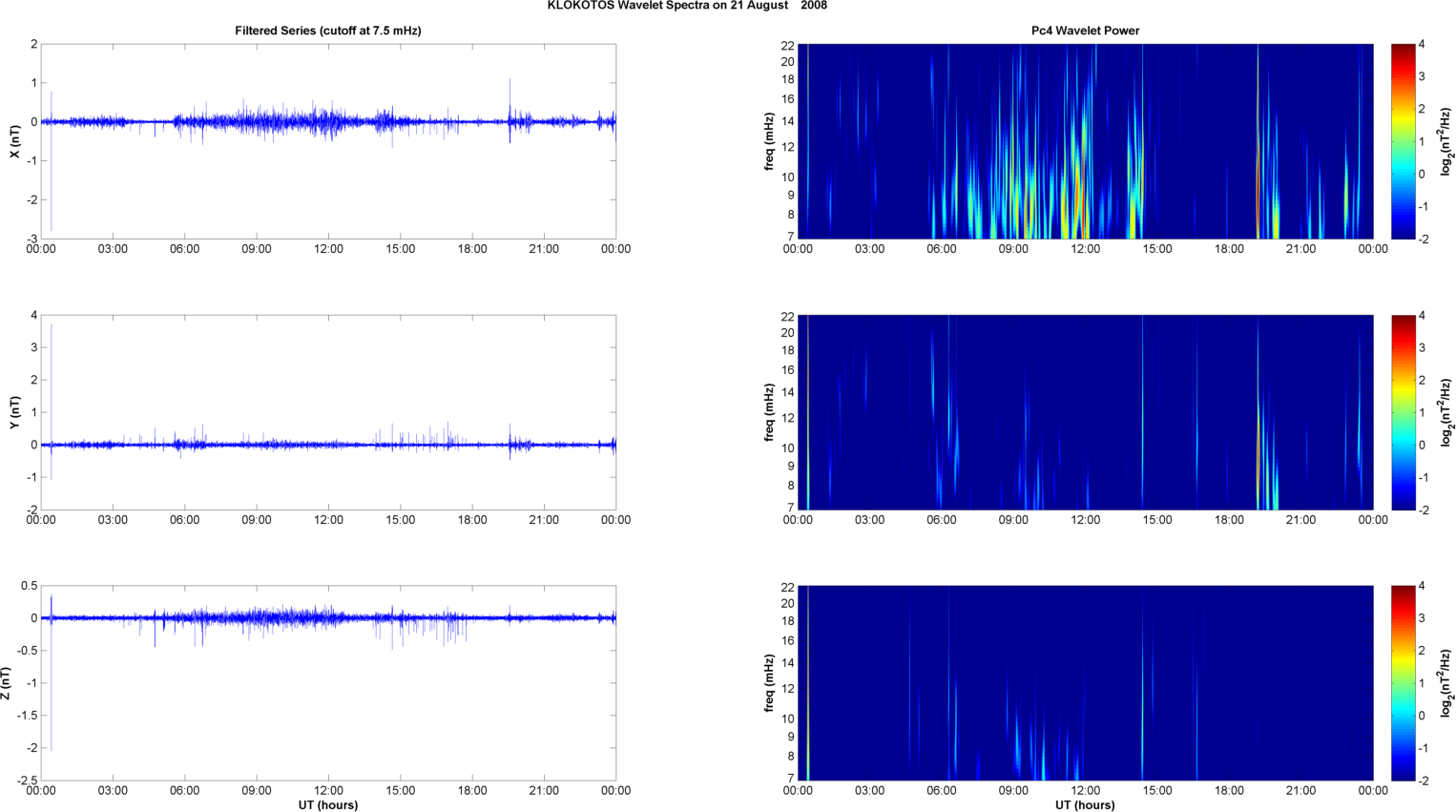Click UT (hours) label under Z time series
This screenshot has width=1456, height=812.
327,804
